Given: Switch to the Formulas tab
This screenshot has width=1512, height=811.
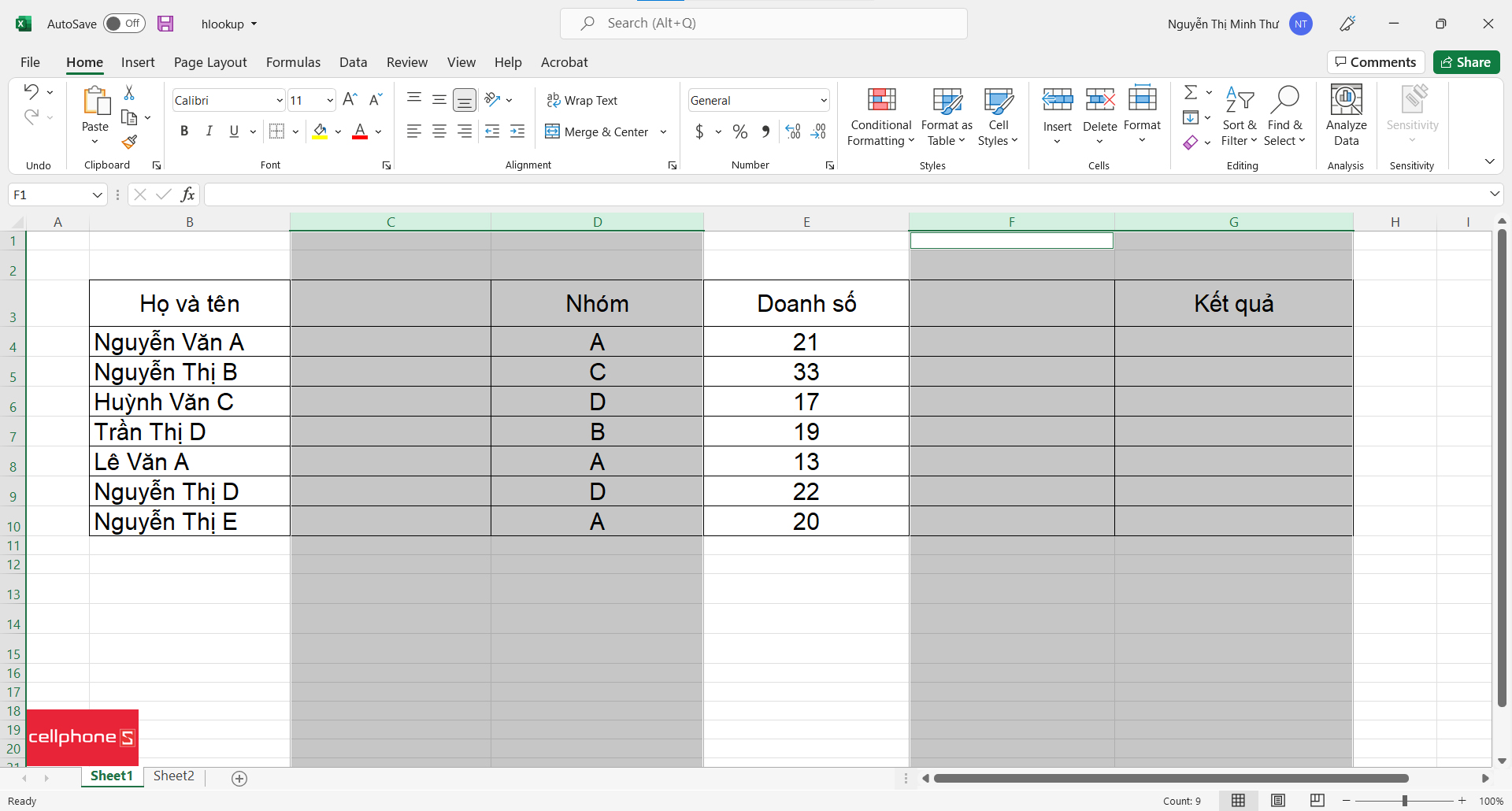Looking at the screenshot, I should (x=293, y=62).
